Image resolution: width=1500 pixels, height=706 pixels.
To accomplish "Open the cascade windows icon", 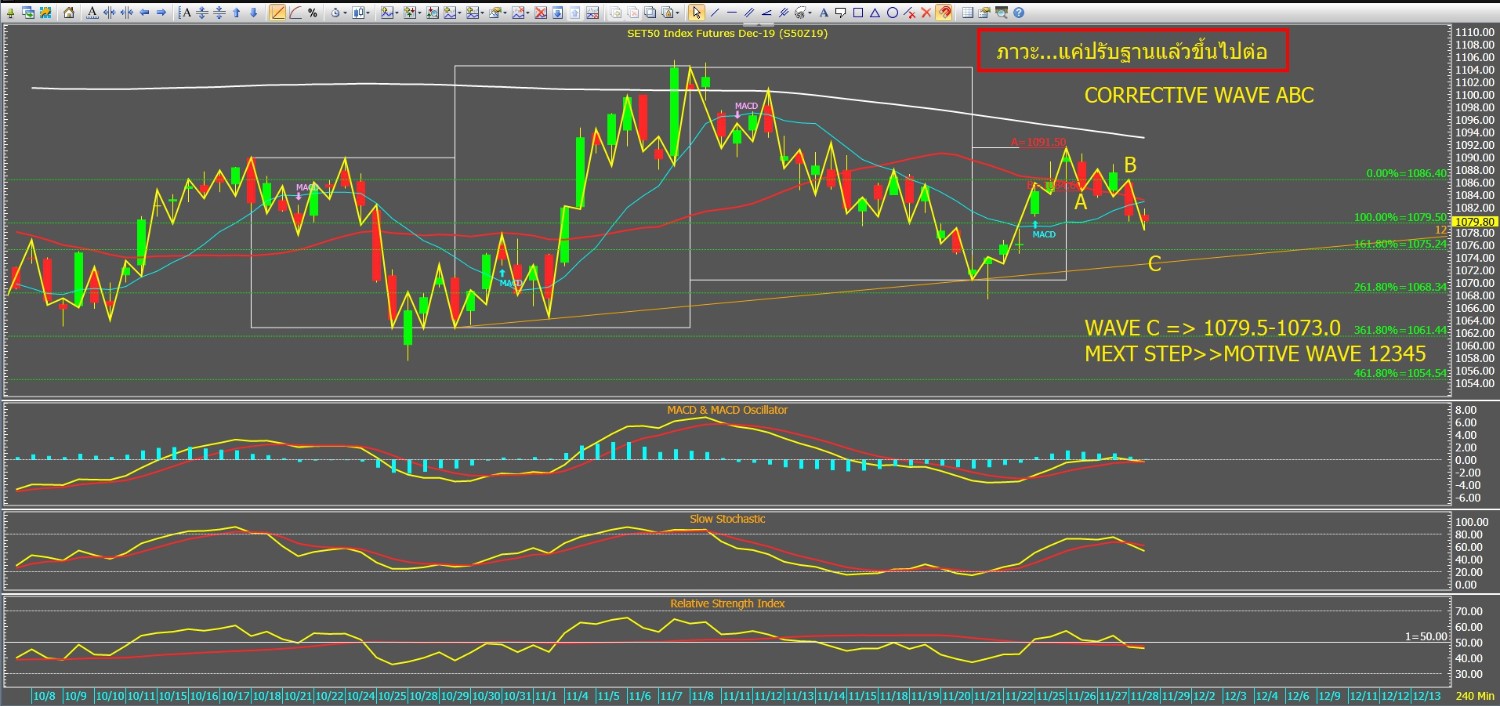I will tap(28, 13).
